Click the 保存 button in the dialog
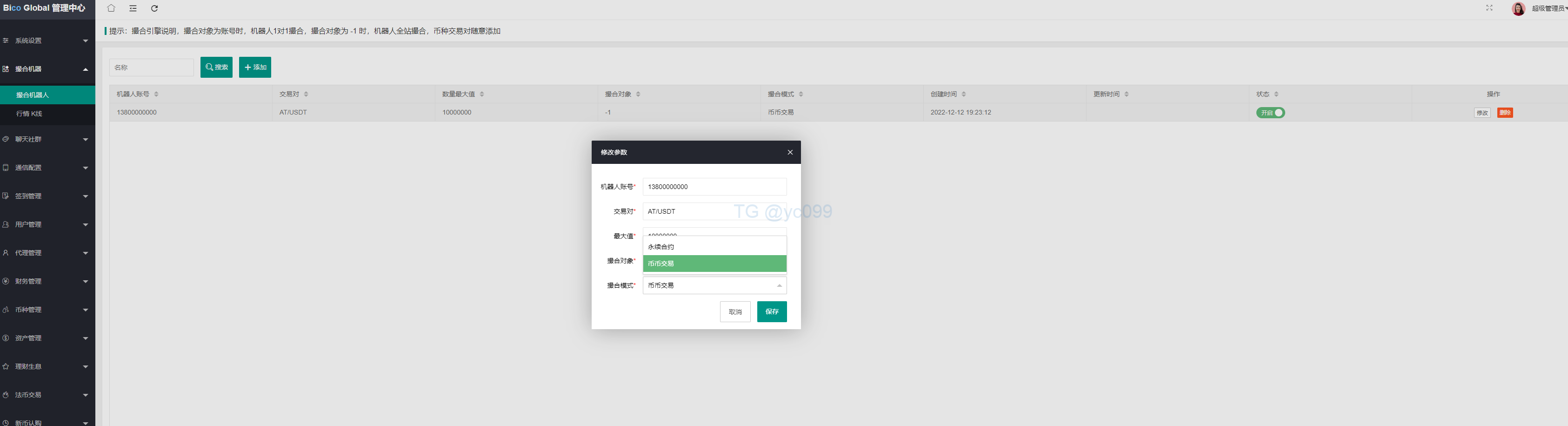This screenshot has height=426, width=1568. pyautogui.click(x=771, y=311)
